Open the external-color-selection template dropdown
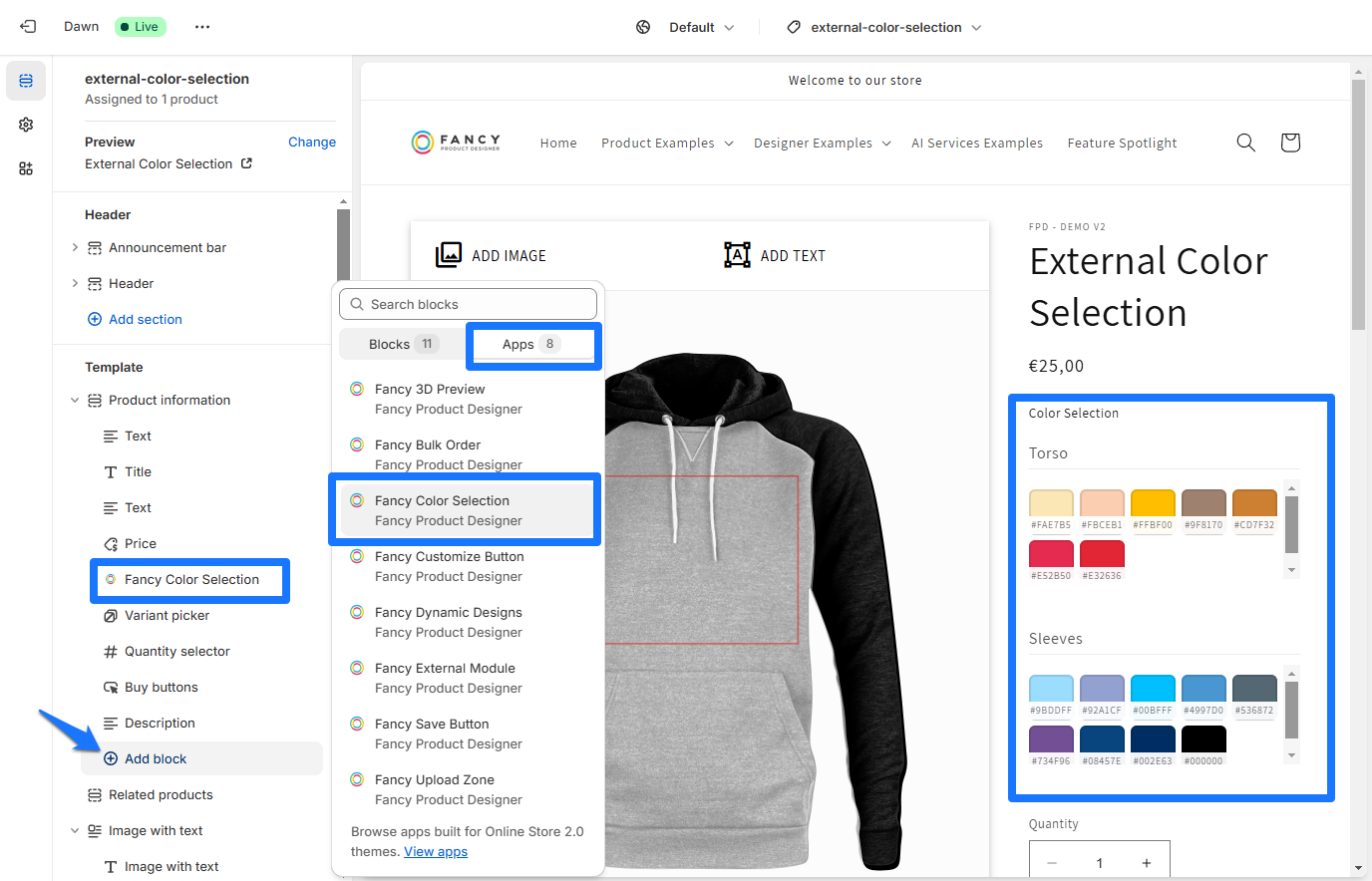 [884, 27]
